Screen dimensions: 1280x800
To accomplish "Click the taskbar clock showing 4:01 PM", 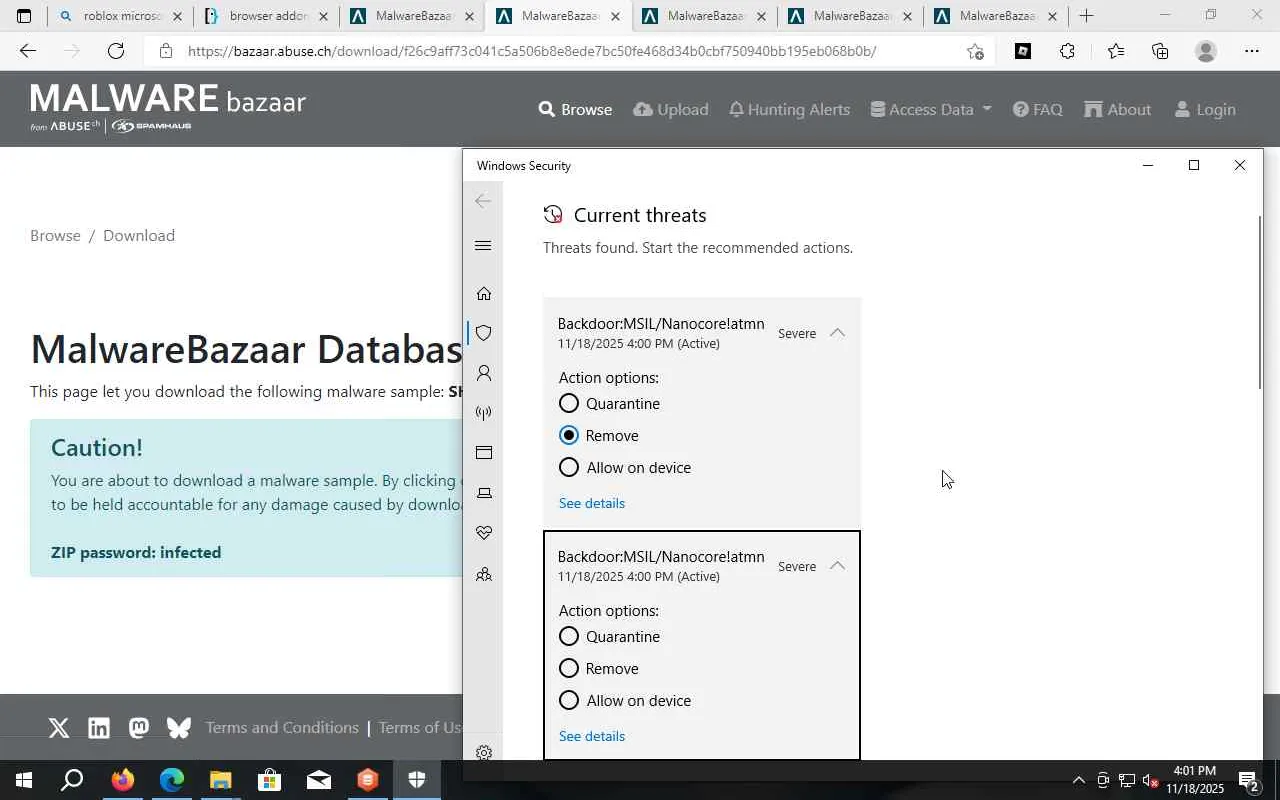I will pos(1194,780).
